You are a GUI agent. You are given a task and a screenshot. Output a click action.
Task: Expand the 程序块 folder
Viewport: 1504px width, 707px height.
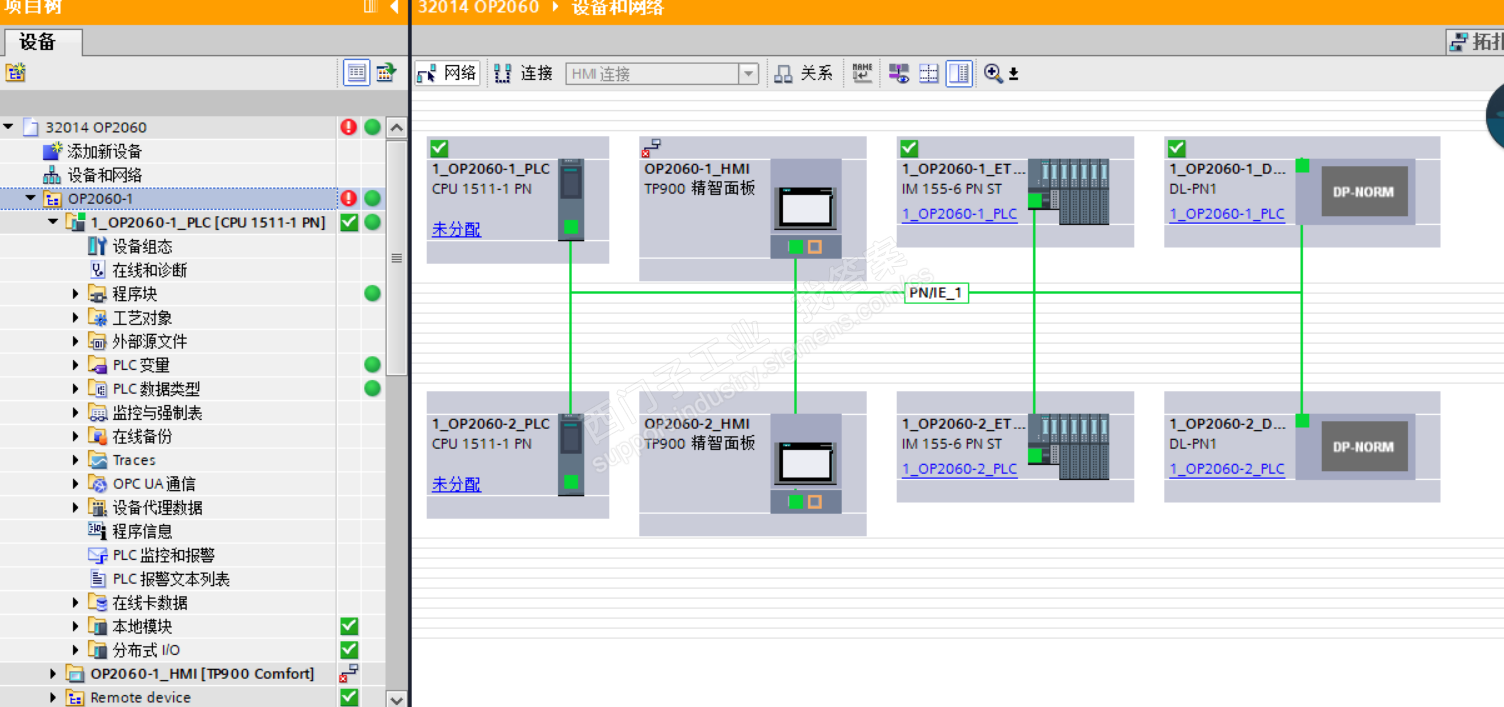click(76, 294)
